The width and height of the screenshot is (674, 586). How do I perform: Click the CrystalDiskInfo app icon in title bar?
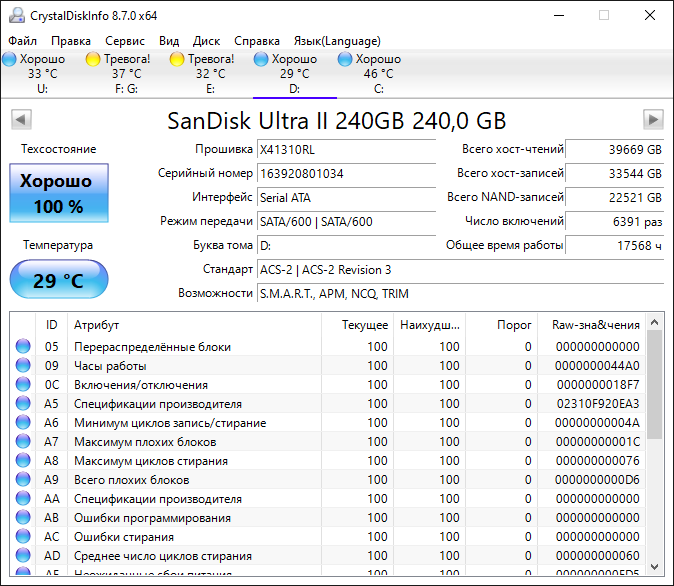click(x=14, y=16)
